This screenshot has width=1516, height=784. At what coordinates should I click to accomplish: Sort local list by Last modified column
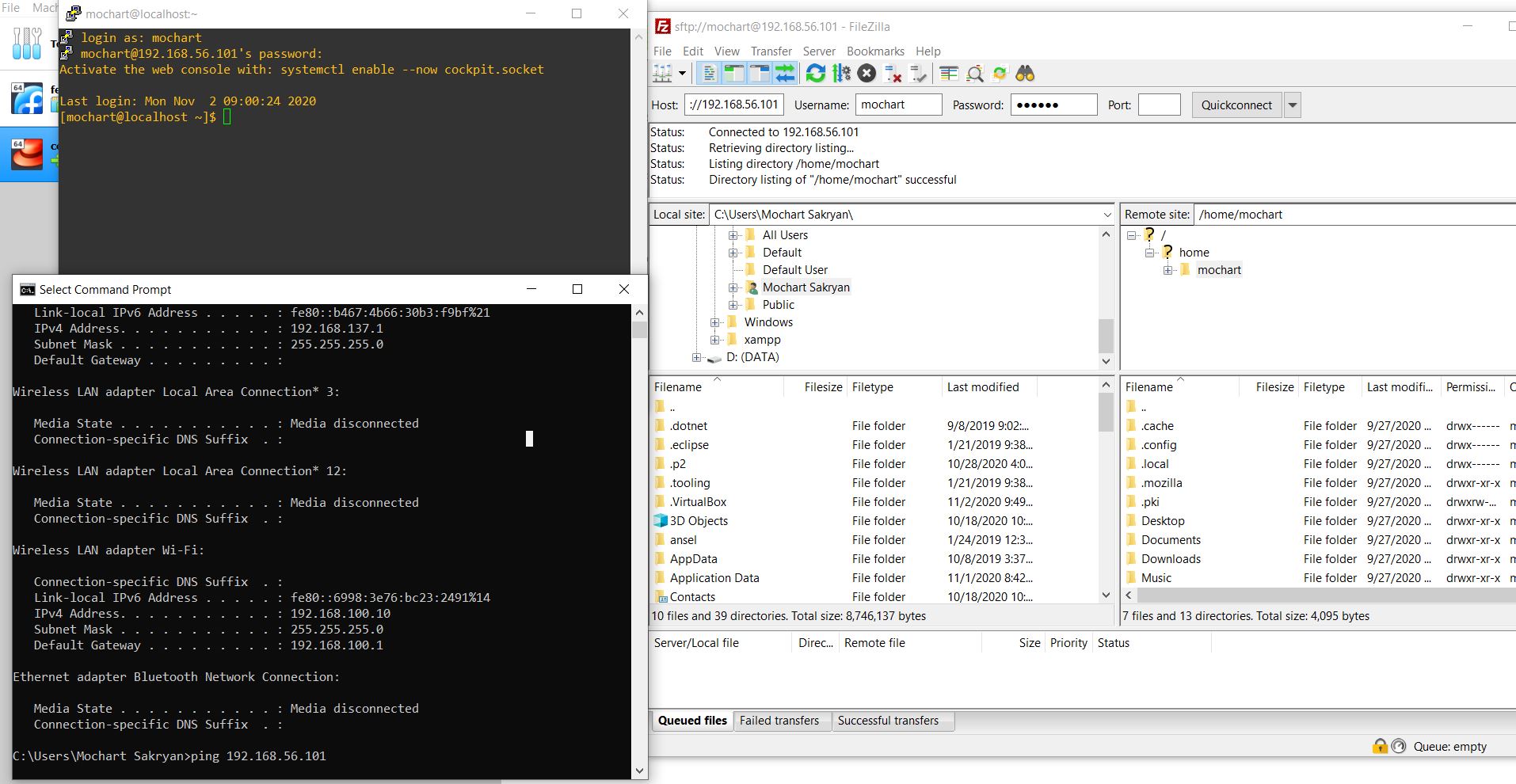click(x=989, y=387)
